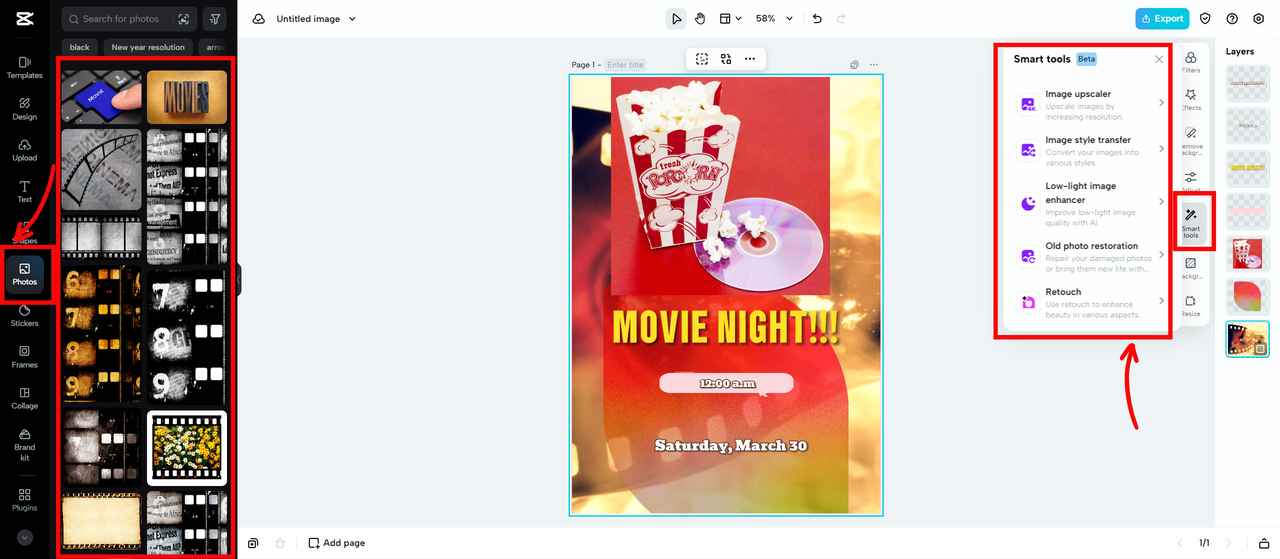Click the Export button

pos(1161,18)
